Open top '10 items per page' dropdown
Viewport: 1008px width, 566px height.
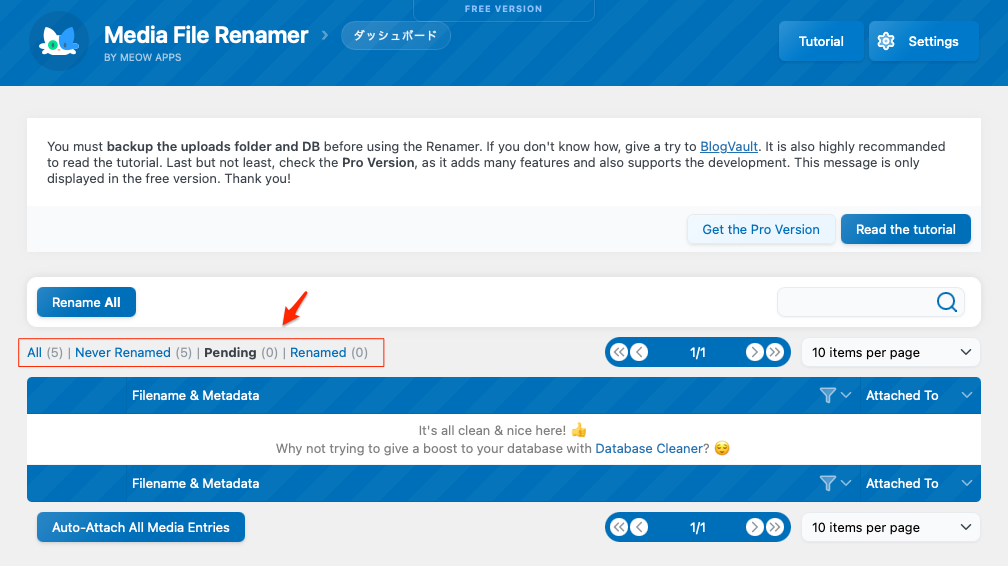pyautogui.click(x=890, y=352)
